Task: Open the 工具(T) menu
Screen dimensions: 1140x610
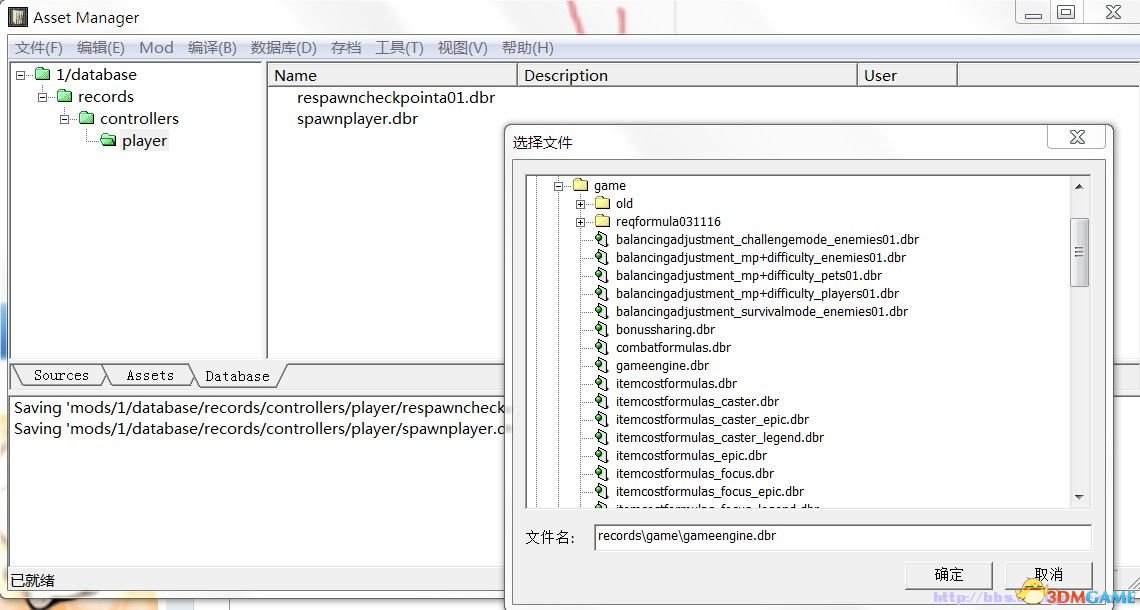Action: 399,48
